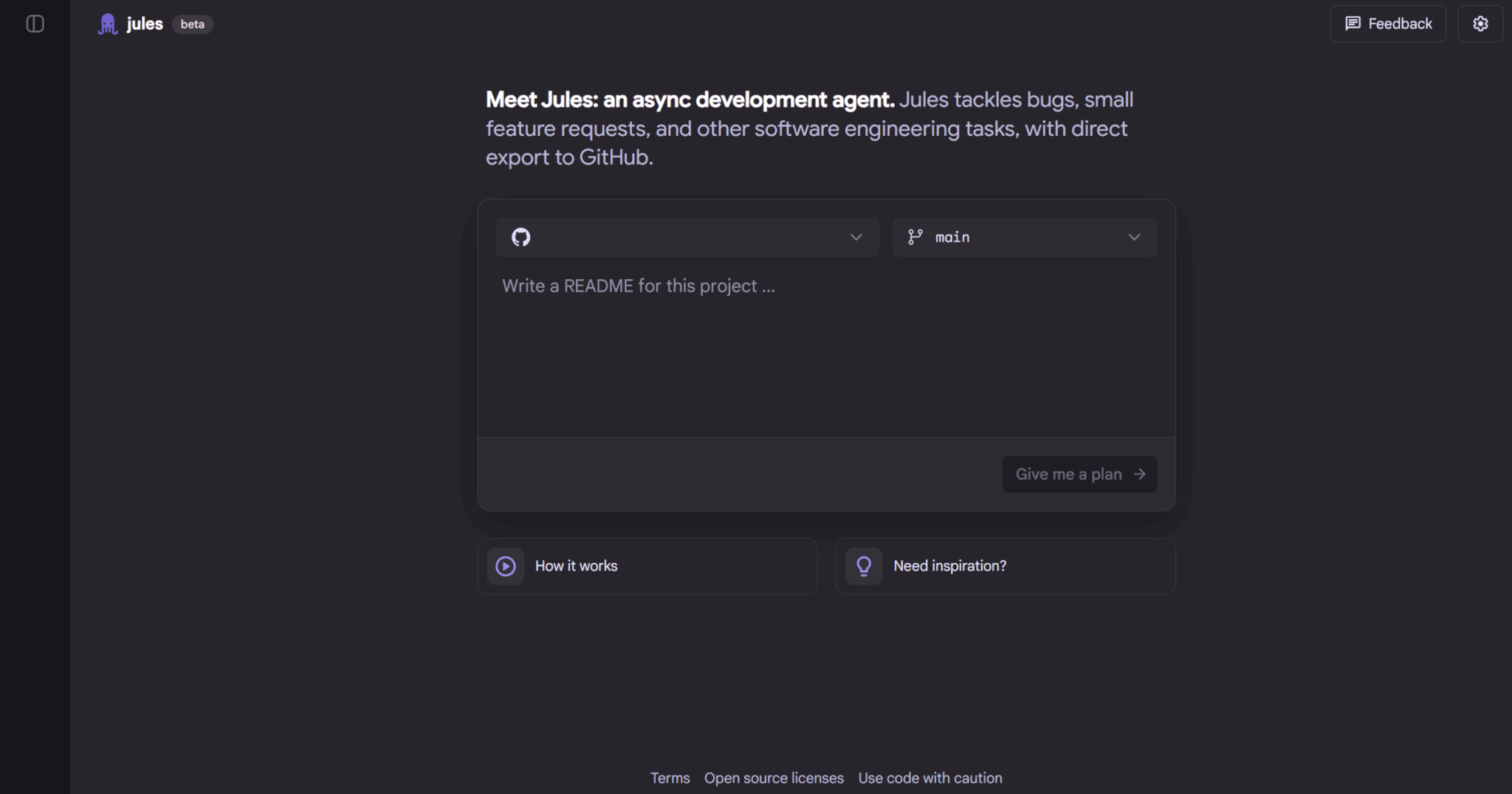Click the Jules octopus logo
The height and width of the screenshot is (794, 1512).
tap(108, 24)
